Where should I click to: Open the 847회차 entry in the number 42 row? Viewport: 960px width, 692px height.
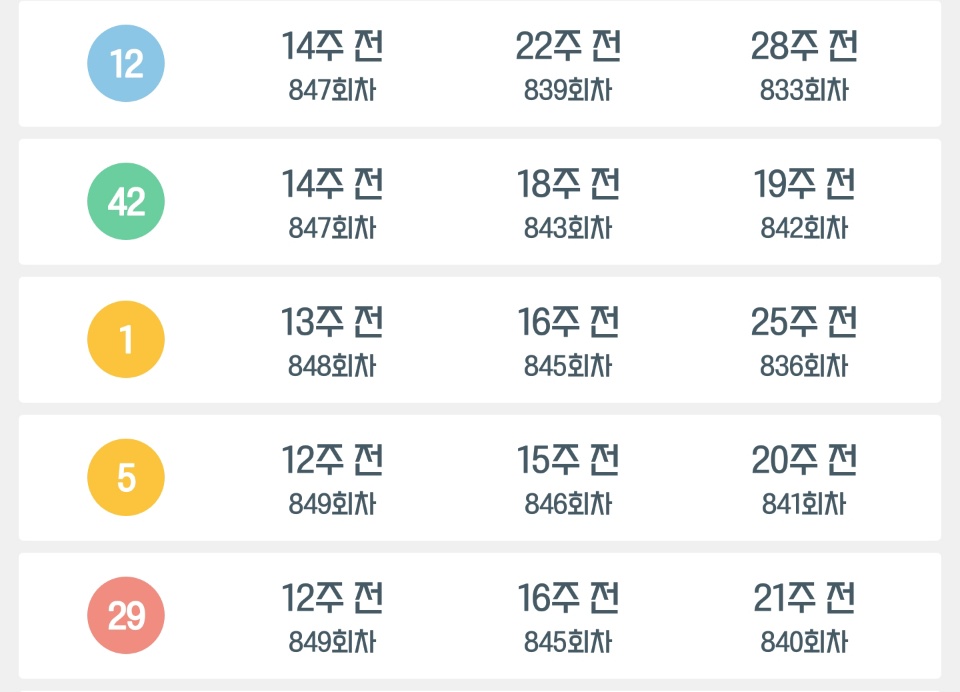click(332, 228)
